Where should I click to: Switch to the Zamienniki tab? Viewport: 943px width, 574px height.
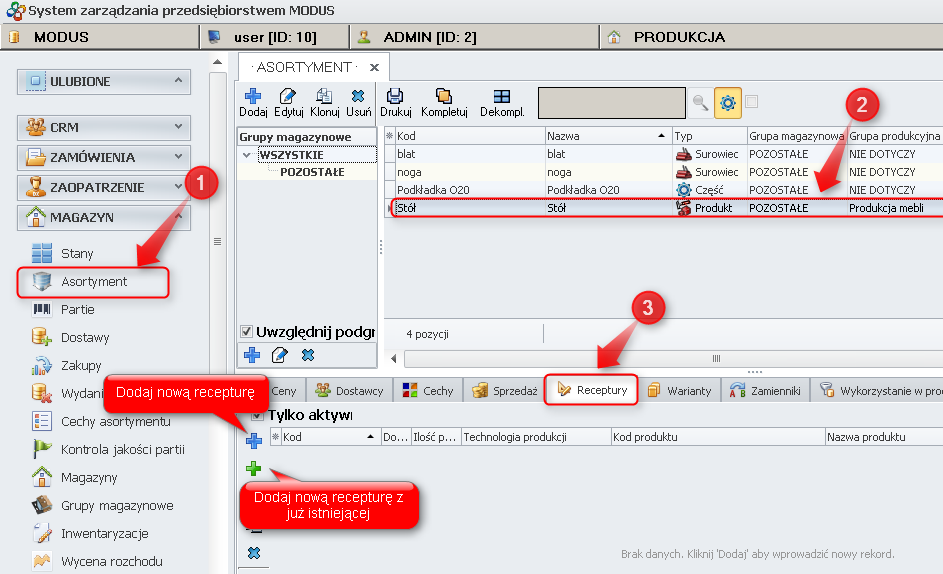coord(766,391)
